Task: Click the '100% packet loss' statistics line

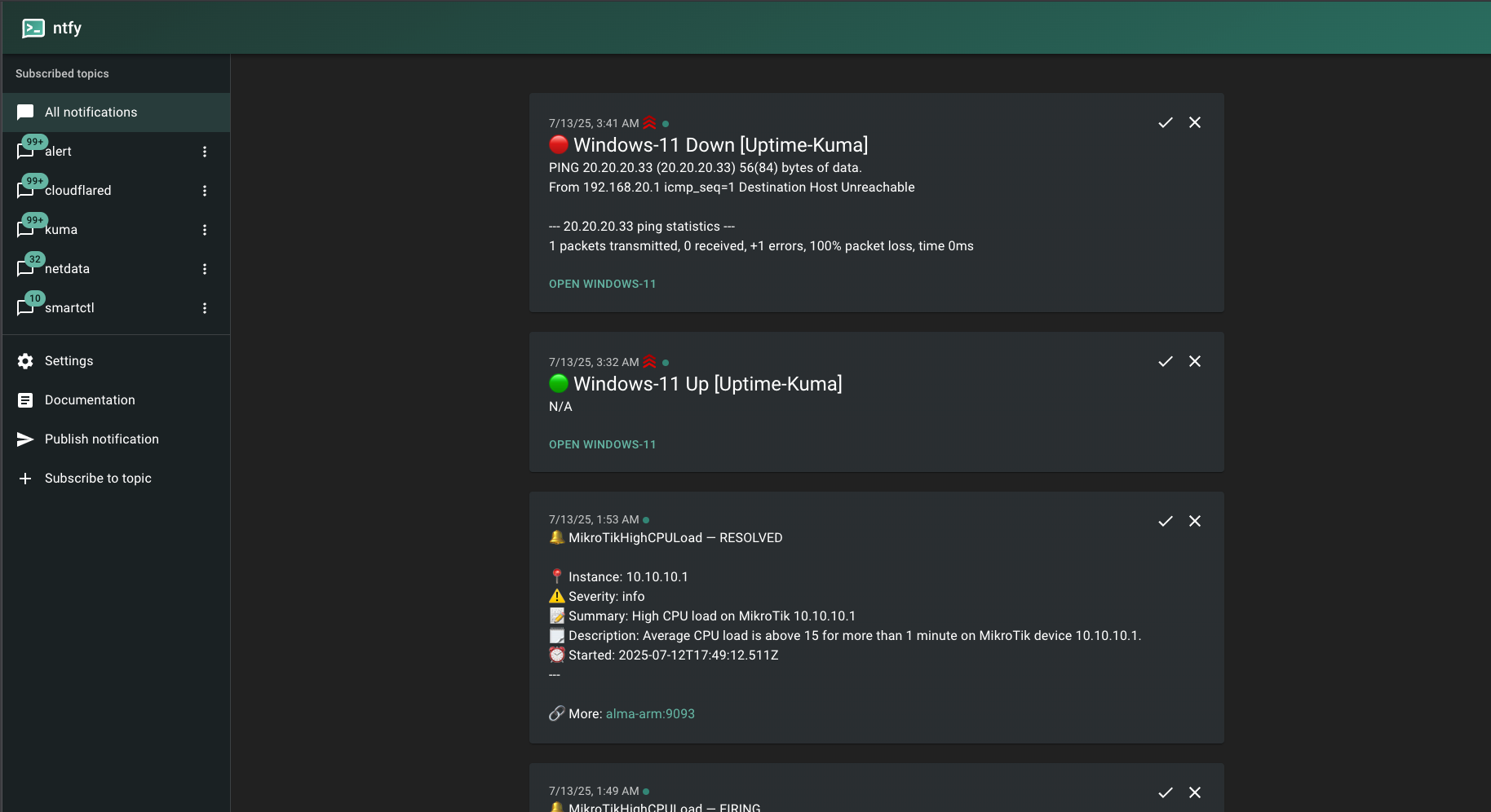Action: point(761,246)
